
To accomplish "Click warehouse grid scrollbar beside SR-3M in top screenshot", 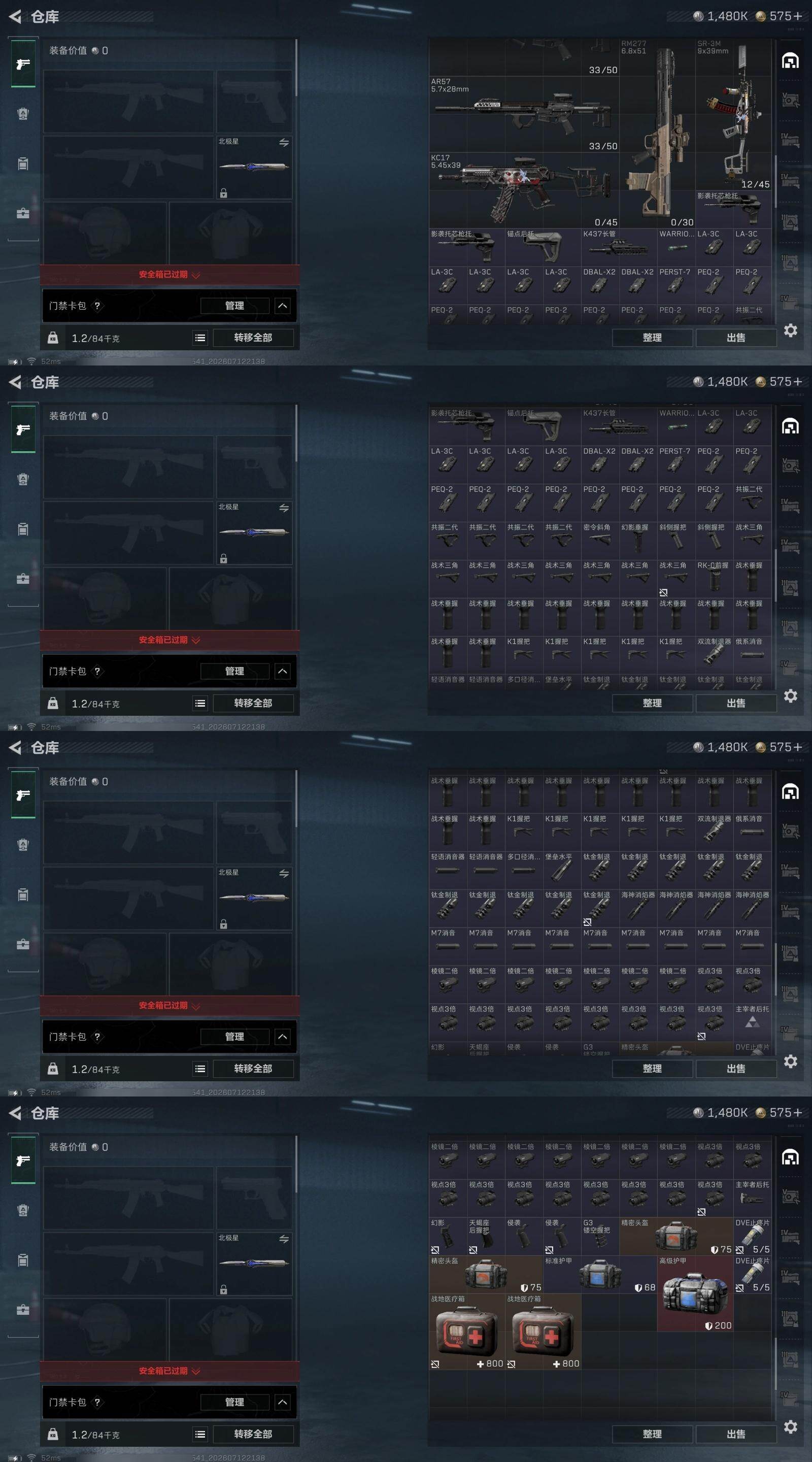I will click(x=775, y=182).
